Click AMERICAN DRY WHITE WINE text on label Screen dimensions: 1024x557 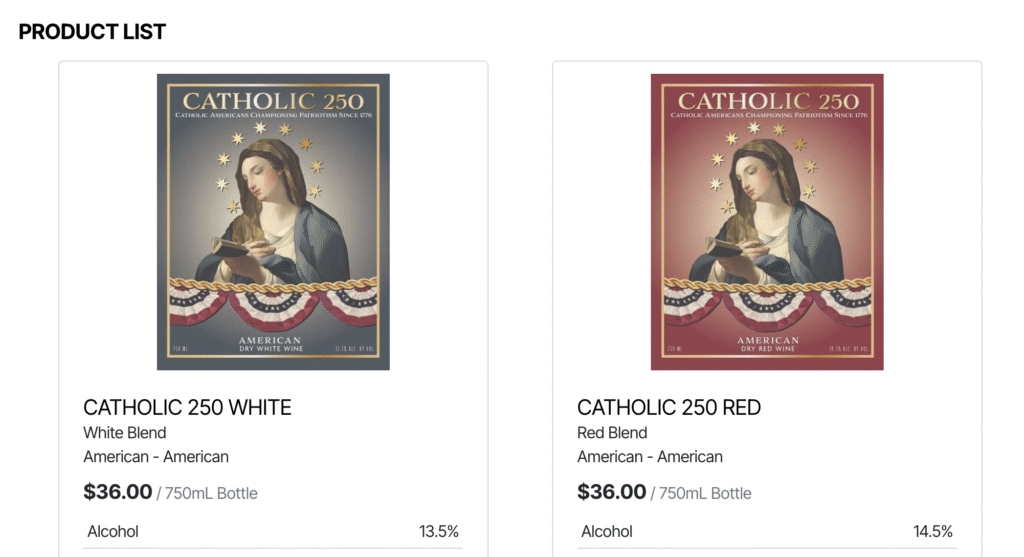(273, 345)
